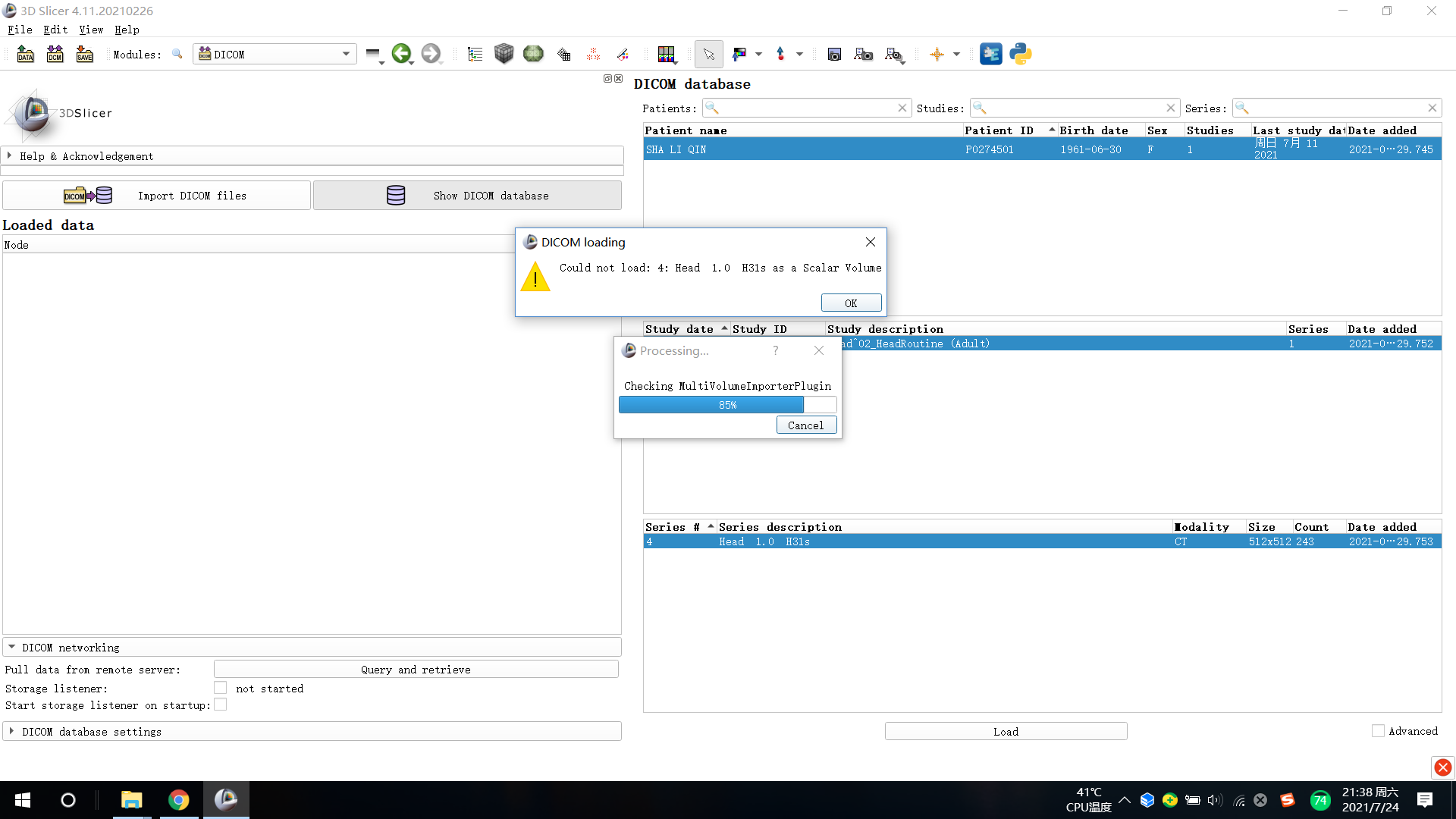Go forward to next module (gray arrow)

point(431,54)
